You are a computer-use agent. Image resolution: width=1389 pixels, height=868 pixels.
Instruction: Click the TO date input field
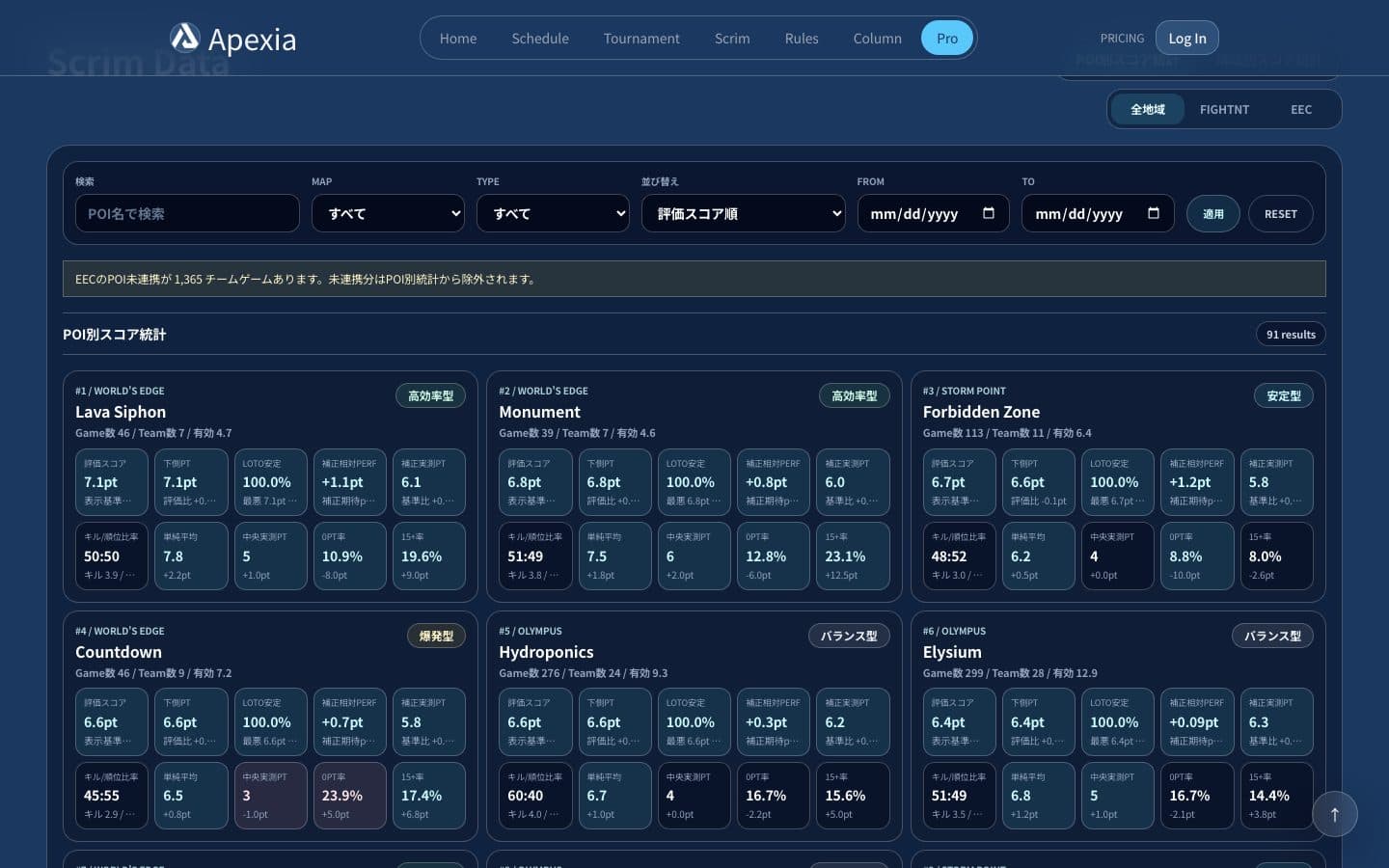(1098, 213)
